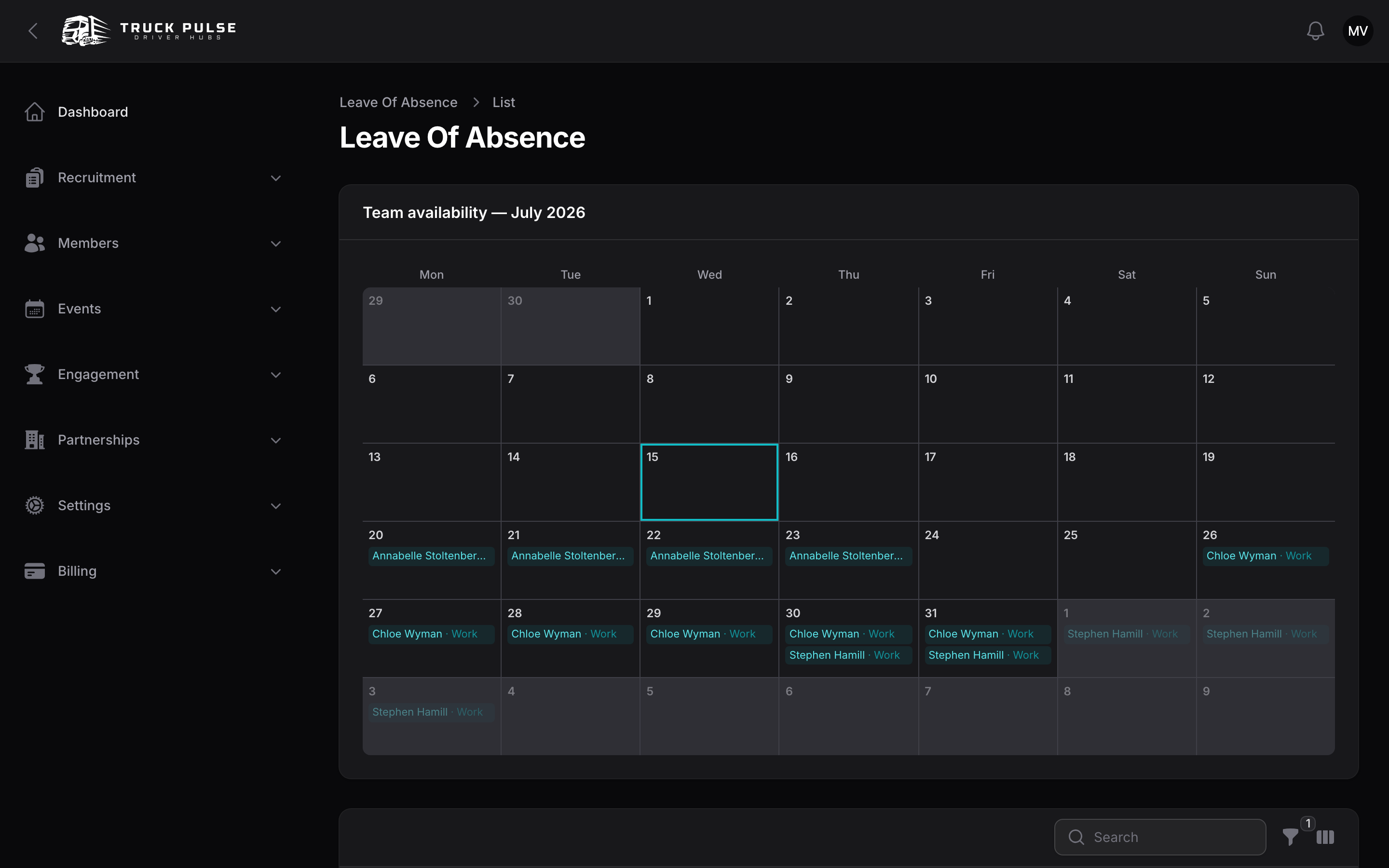The width and height of the screenshot is (1389, 868).
Task: Click the Recruitment clipboard icon
Action: click(34, 177)
